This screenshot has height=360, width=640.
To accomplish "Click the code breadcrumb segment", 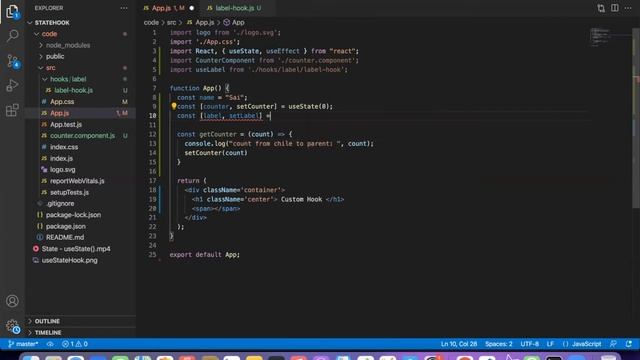I will (x=151, y=23).
